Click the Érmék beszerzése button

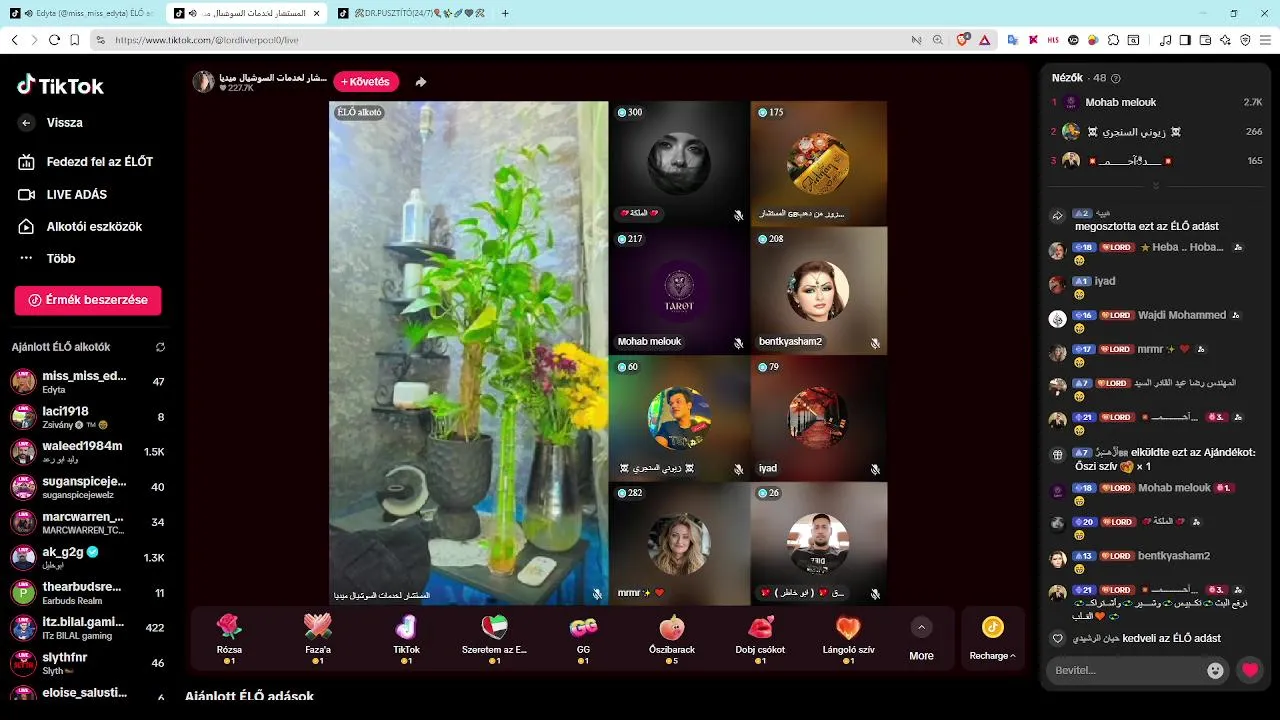pos(88,300)
